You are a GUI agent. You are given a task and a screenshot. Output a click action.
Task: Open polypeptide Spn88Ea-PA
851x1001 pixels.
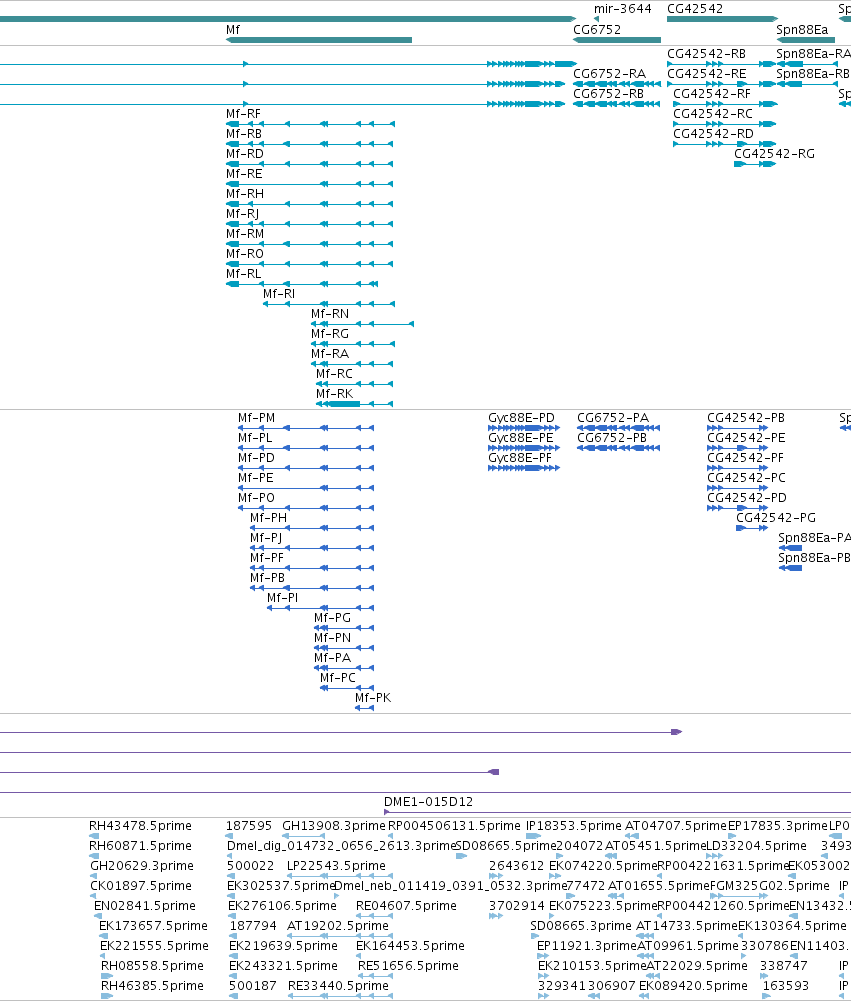point(815,538)
